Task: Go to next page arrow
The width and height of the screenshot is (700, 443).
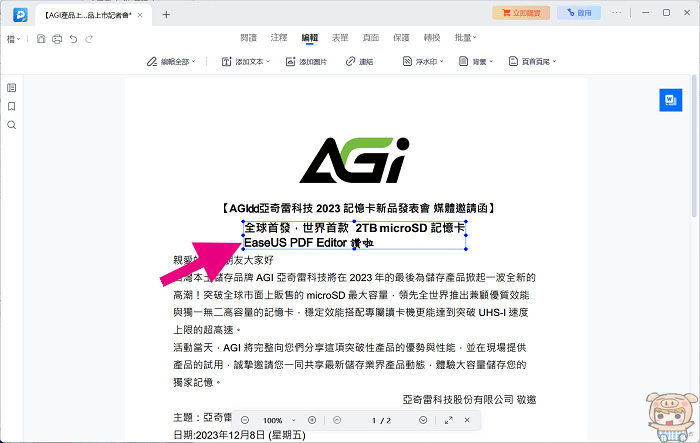Action: point(423,420)
